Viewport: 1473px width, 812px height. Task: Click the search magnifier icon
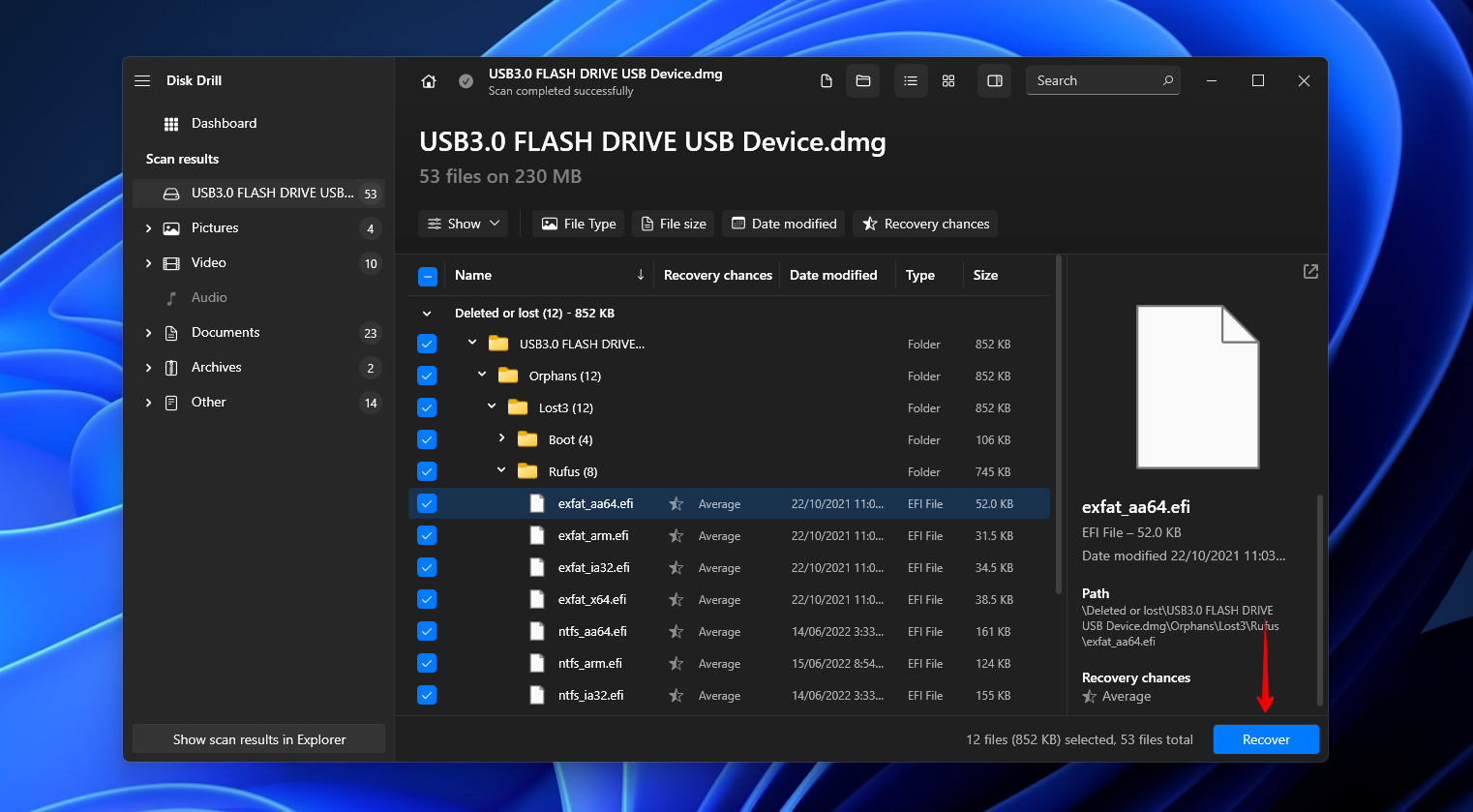(x=1168, y=80)
